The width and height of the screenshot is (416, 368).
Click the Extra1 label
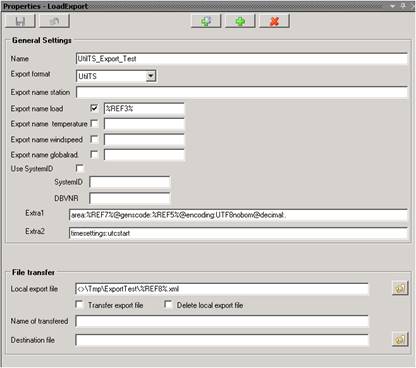[x=35, y=213]
